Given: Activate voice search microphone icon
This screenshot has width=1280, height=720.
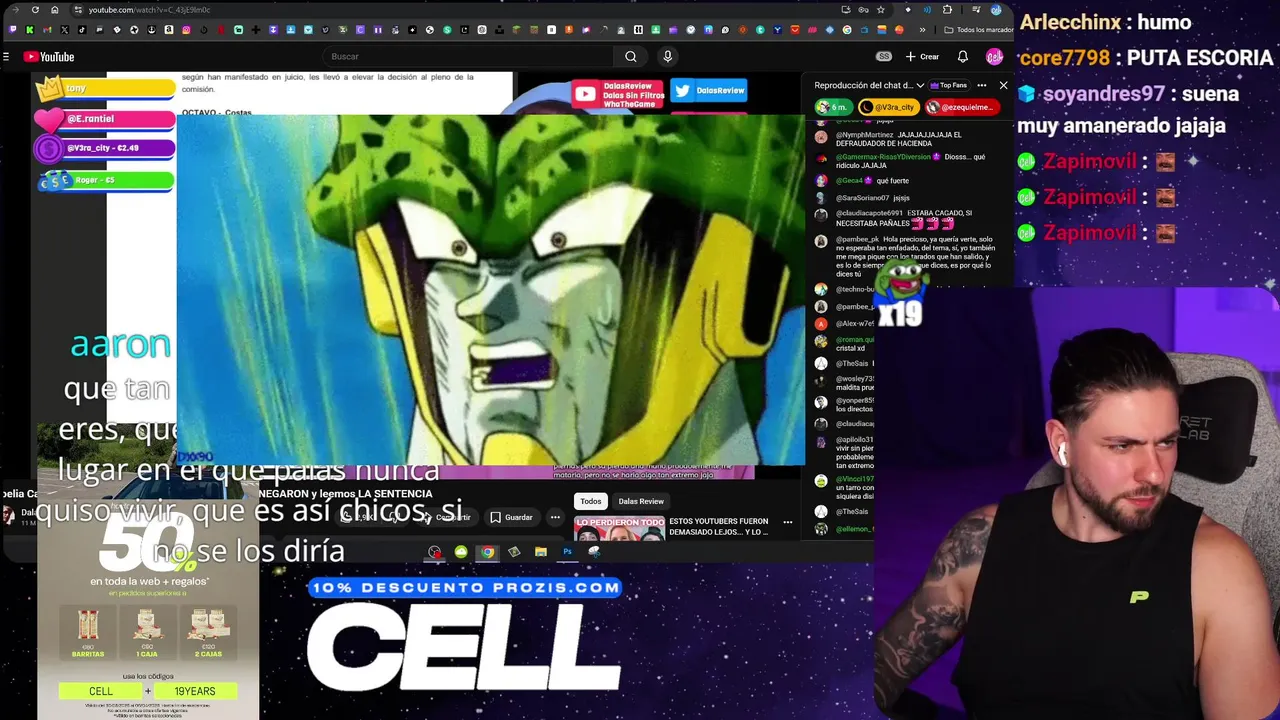Looking at the screenshot, I should point(667,57).
